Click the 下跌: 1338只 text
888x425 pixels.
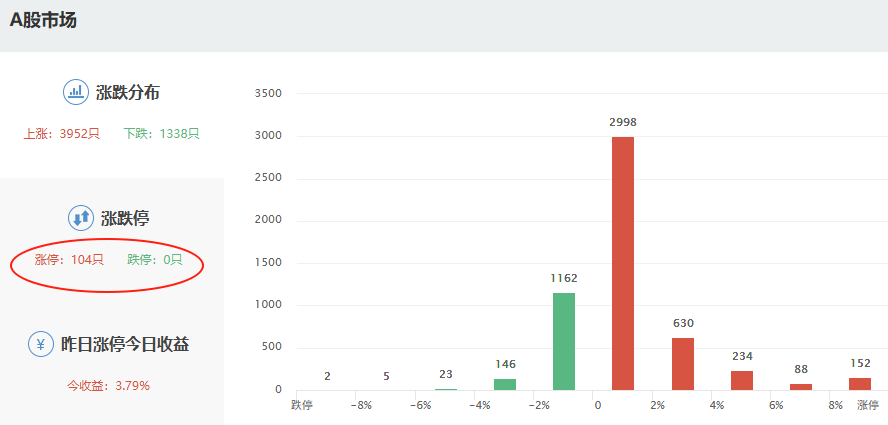tap(162, 133)
